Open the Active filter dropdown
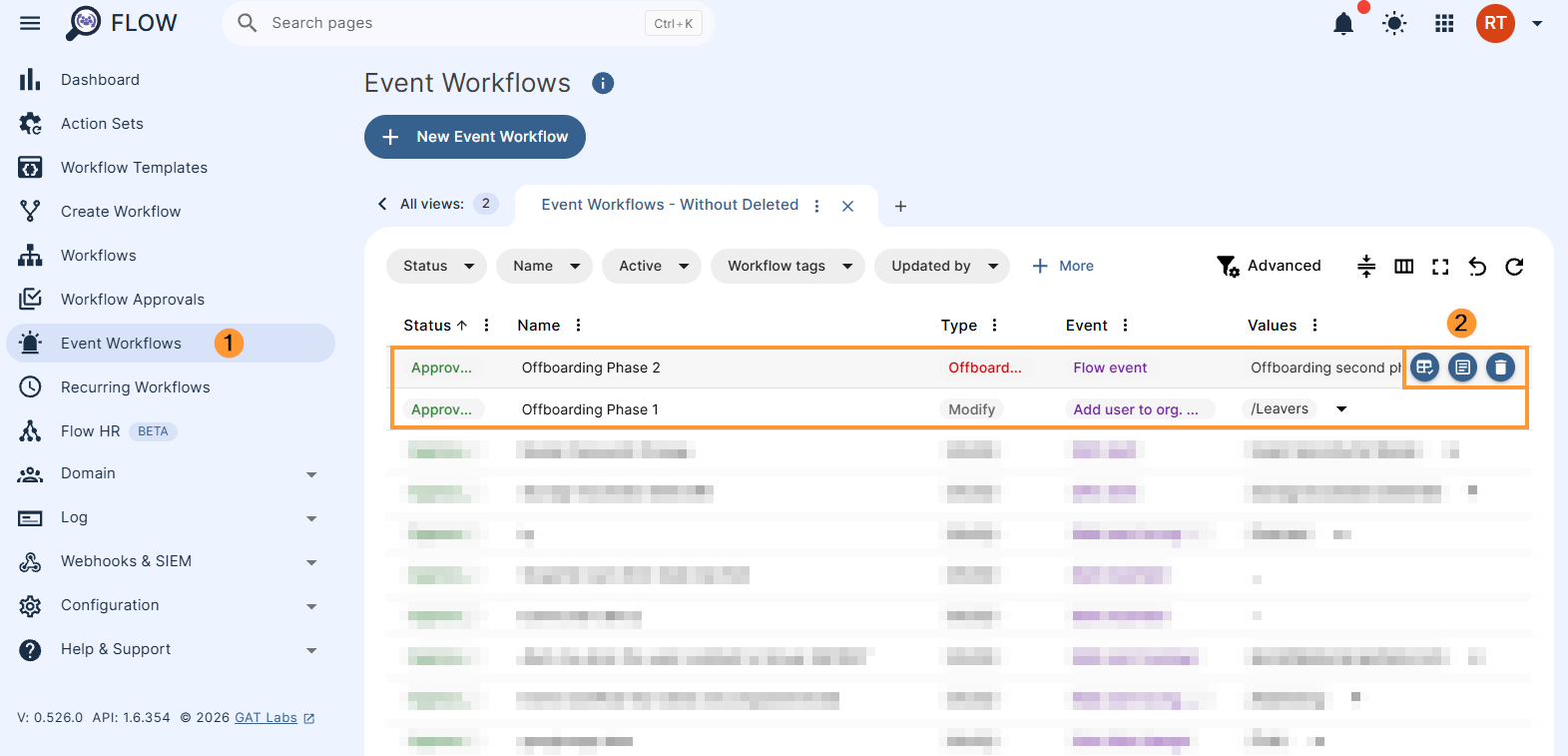 652,266
